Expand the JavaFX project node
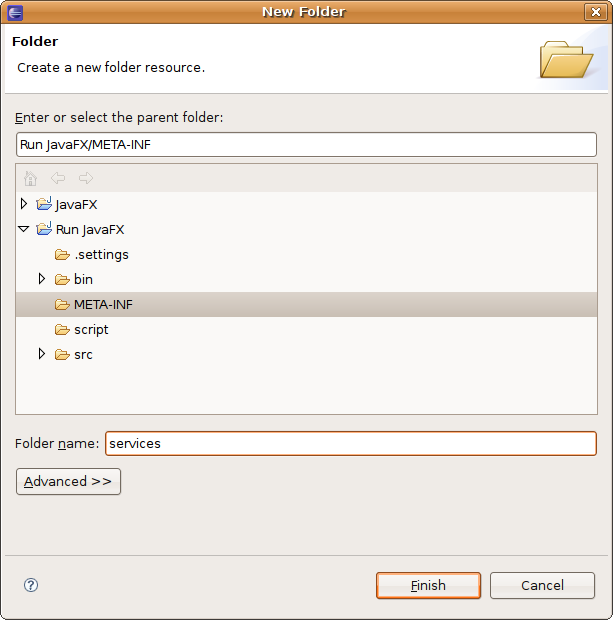The image size is (613, 620). point(25,204)
